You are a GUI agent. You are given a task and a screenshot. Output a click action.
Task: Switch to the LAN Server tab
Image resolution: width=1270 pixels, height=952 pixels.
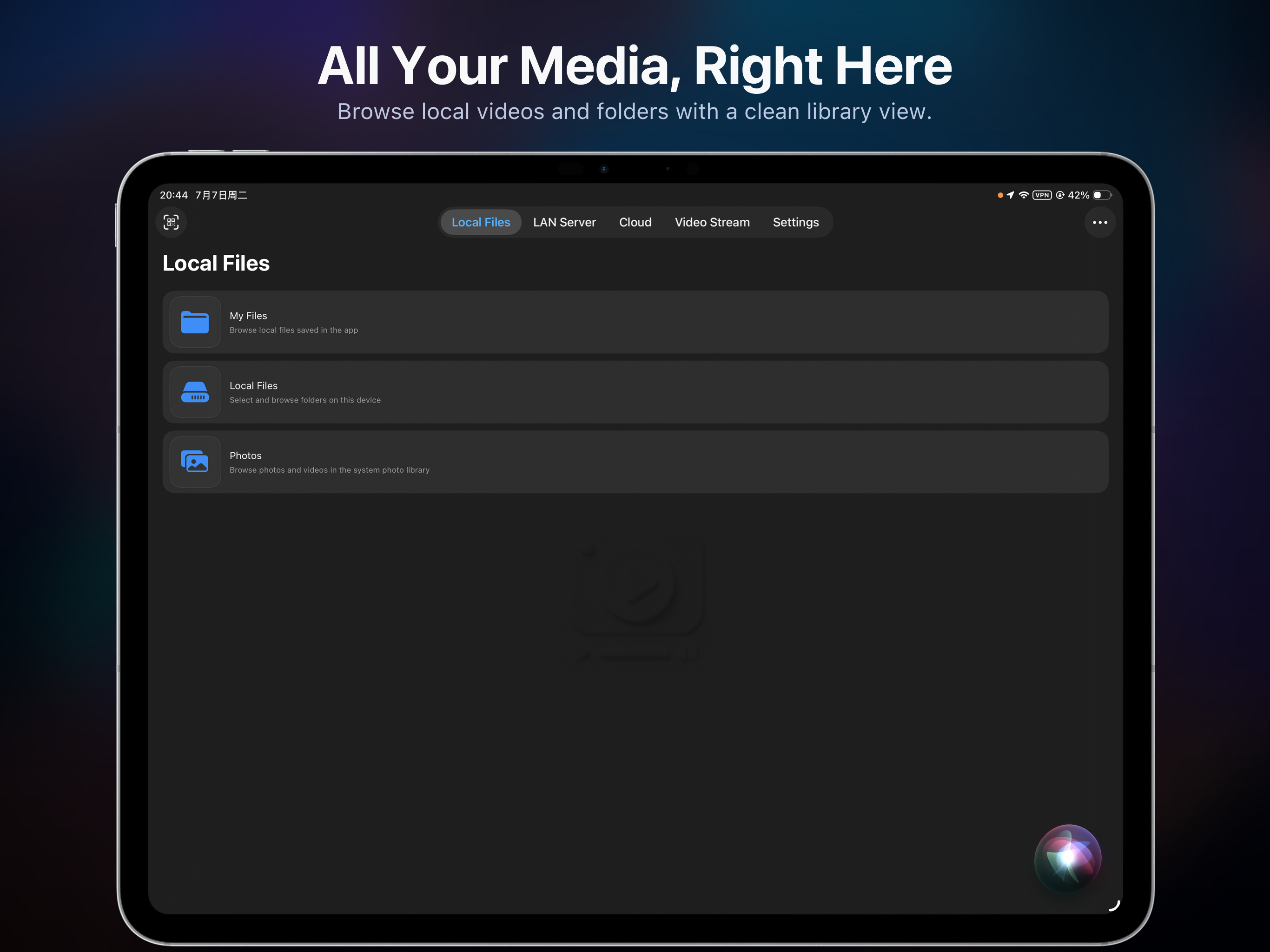564,222
